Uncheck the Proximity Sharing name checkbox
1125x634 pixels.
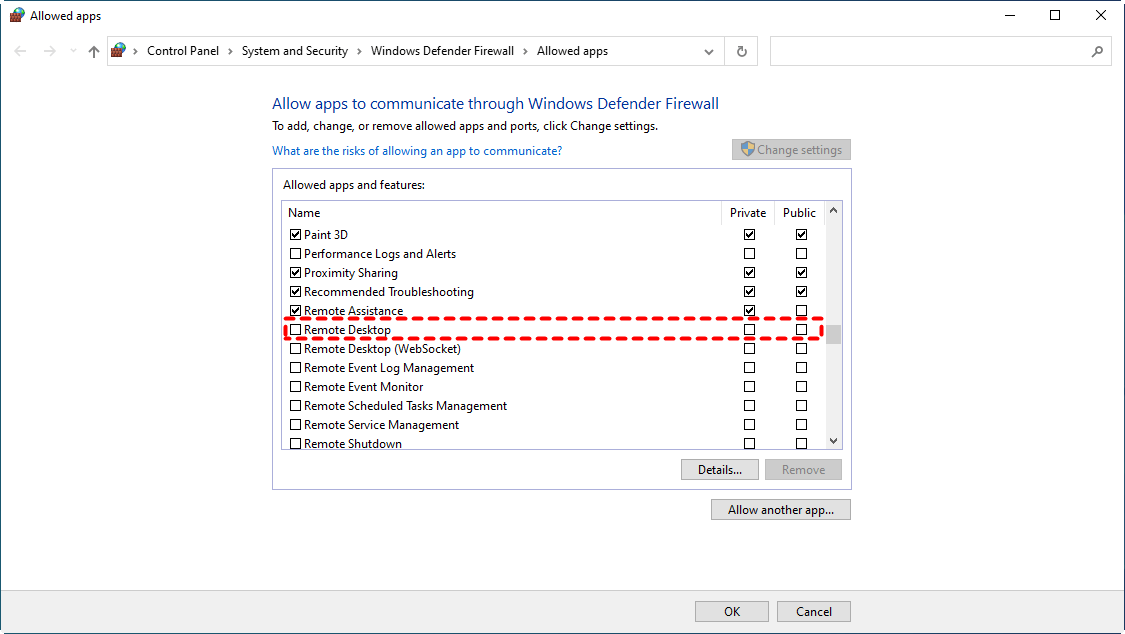[x=296, y=273]
